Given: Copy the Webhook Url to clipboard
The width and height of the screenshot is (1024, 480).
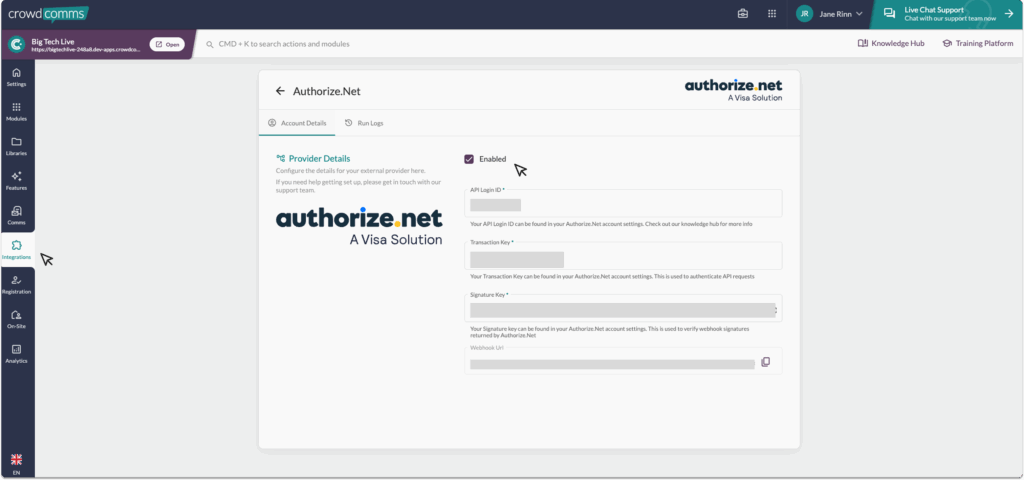Looking at the screenshot, I should click(x=765, y=362).
